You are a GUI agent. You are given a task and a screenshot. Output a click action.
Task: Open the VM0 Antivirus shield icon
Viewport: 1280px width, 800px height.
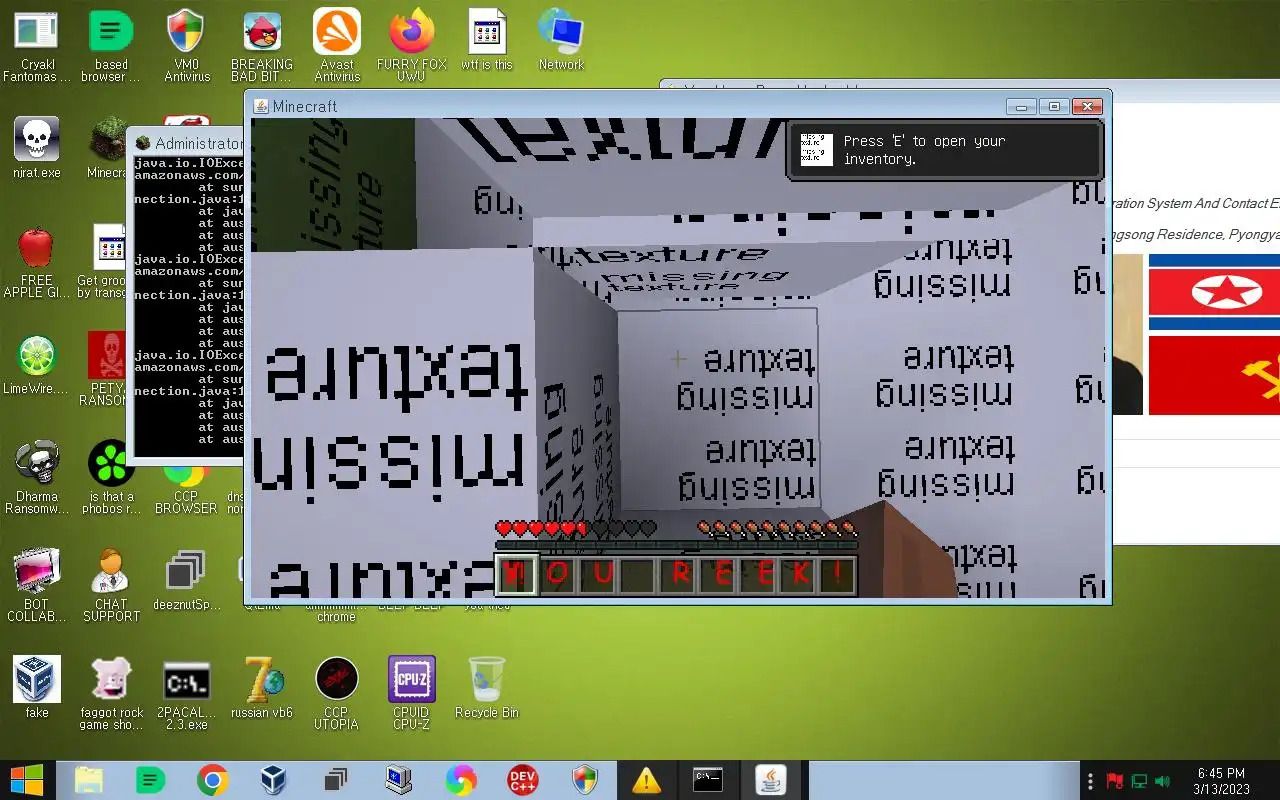186,44
